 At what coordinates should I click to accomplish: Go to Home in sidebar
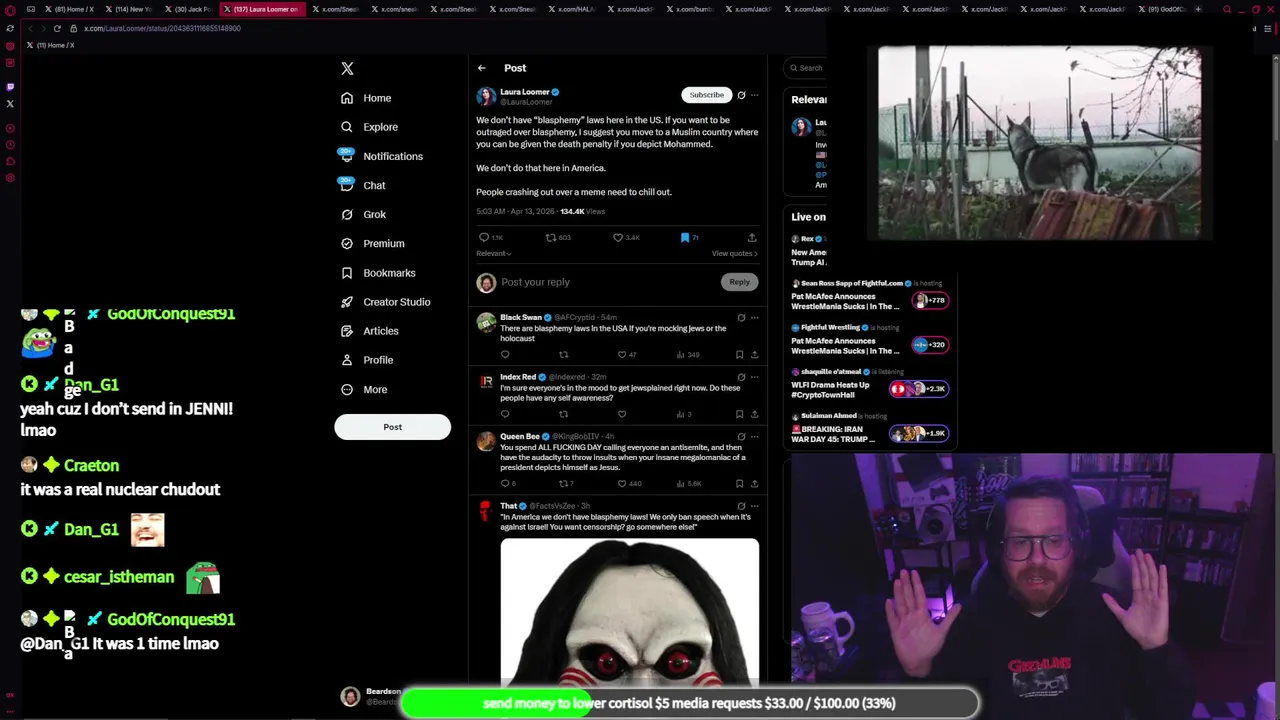coord(366,98)
